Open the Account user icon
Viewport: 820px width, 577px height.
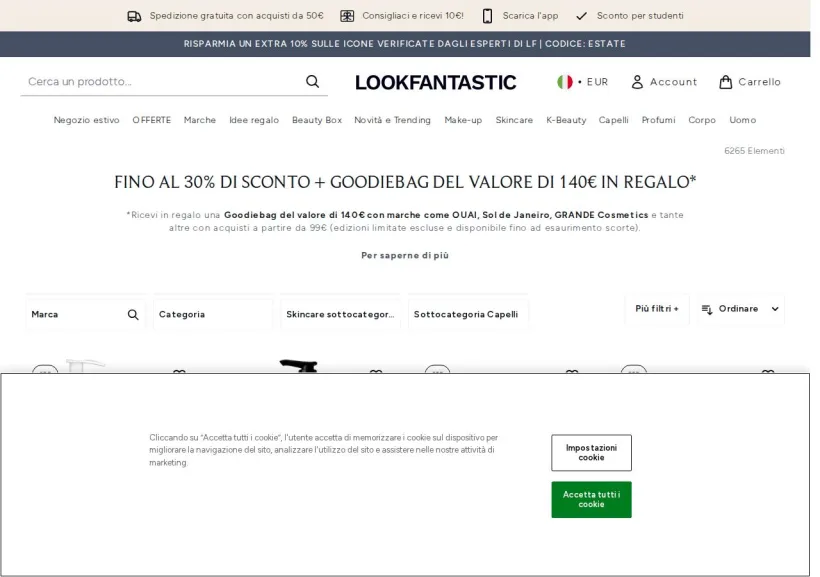(637, 82)
